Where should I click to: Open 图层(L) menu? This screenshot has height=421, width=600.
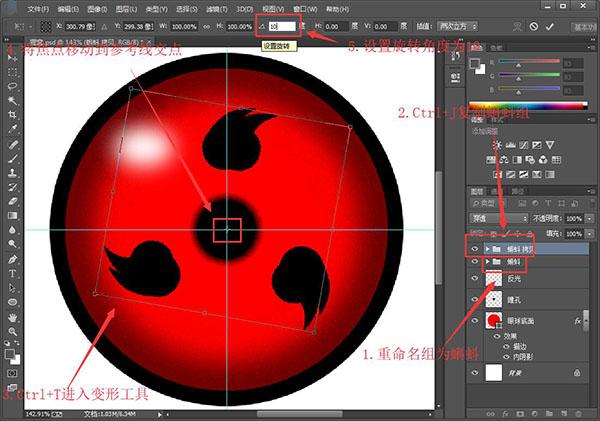[126, 9]
